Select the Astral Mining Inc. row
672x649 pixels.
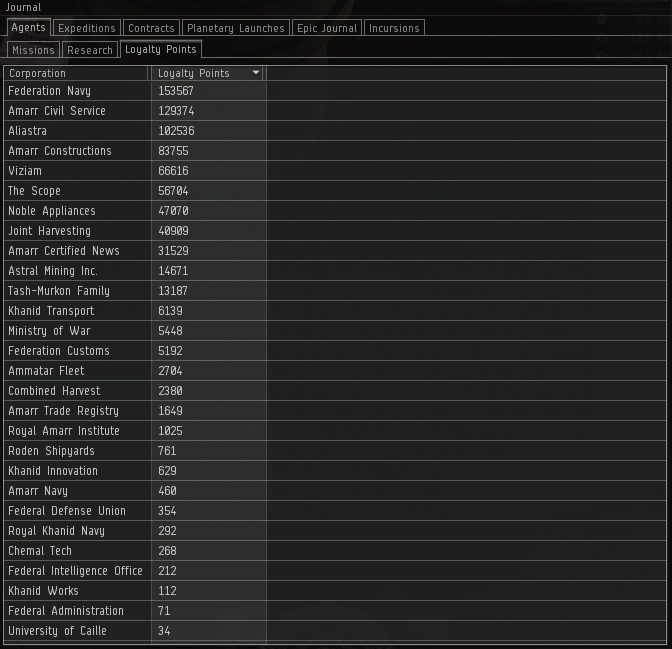335,271
